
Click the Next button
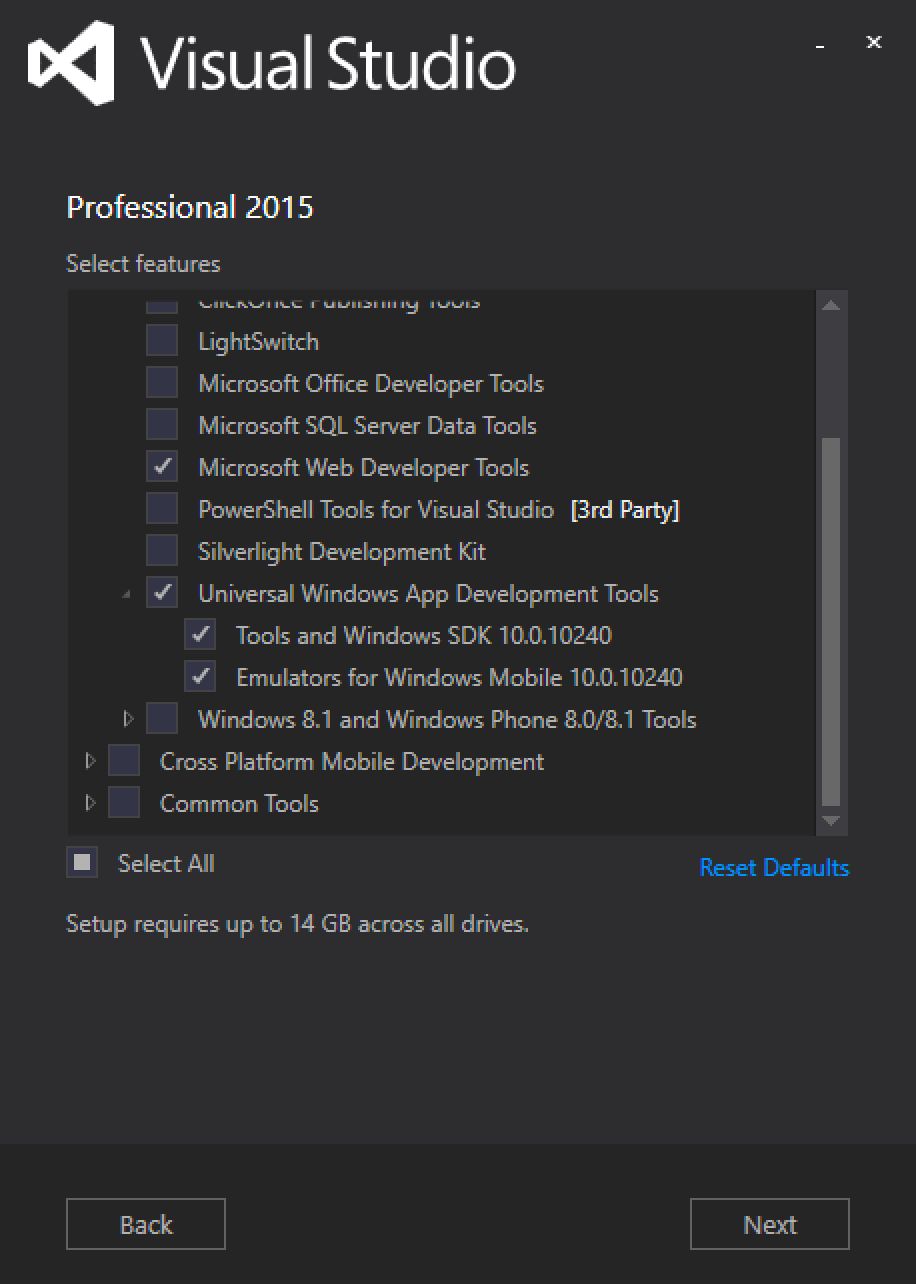tap(769, 1223)
